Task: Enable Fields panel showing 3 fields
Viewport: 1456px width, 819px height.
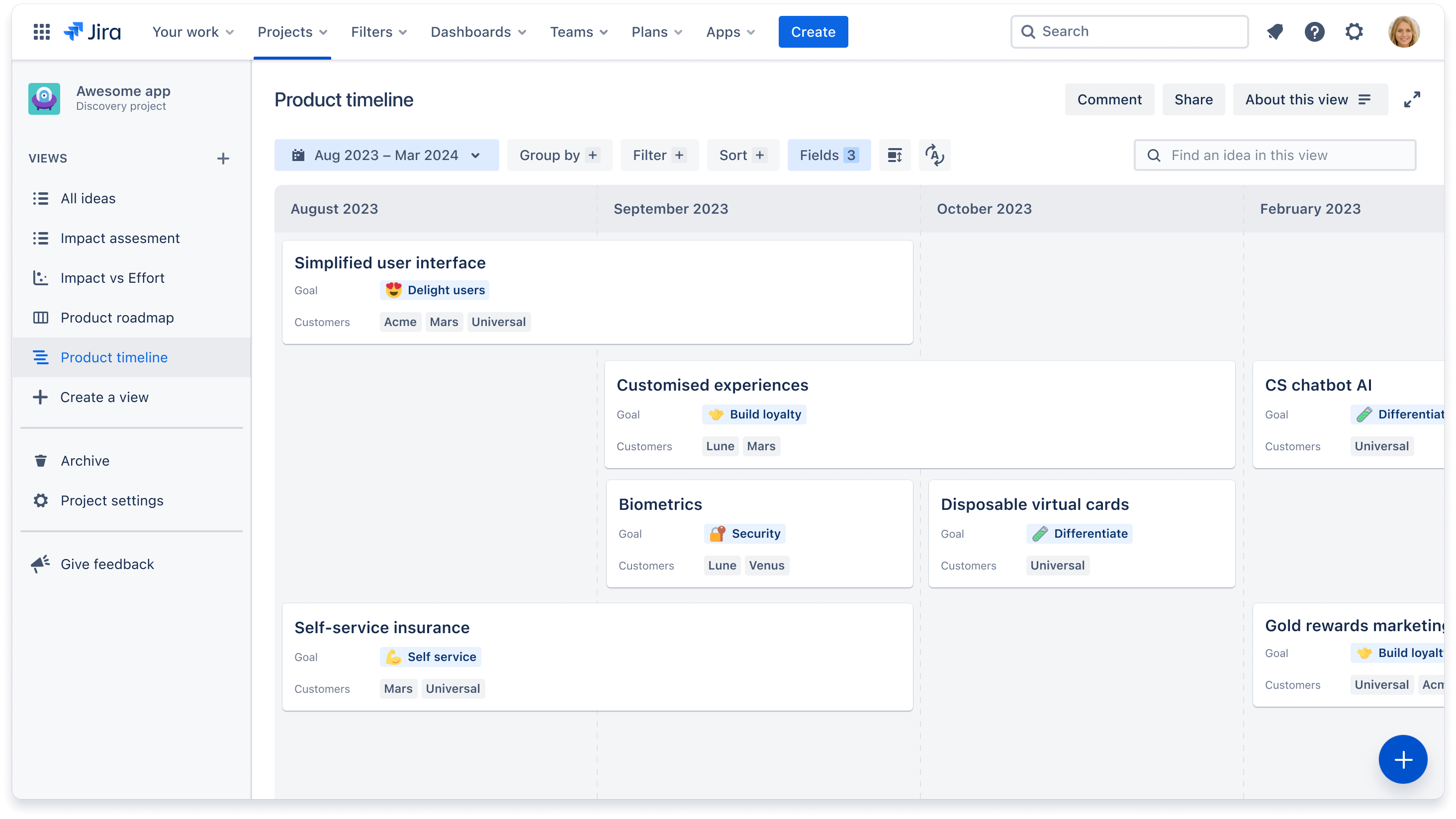Action: pyautogui.click(x=829, y=155)
